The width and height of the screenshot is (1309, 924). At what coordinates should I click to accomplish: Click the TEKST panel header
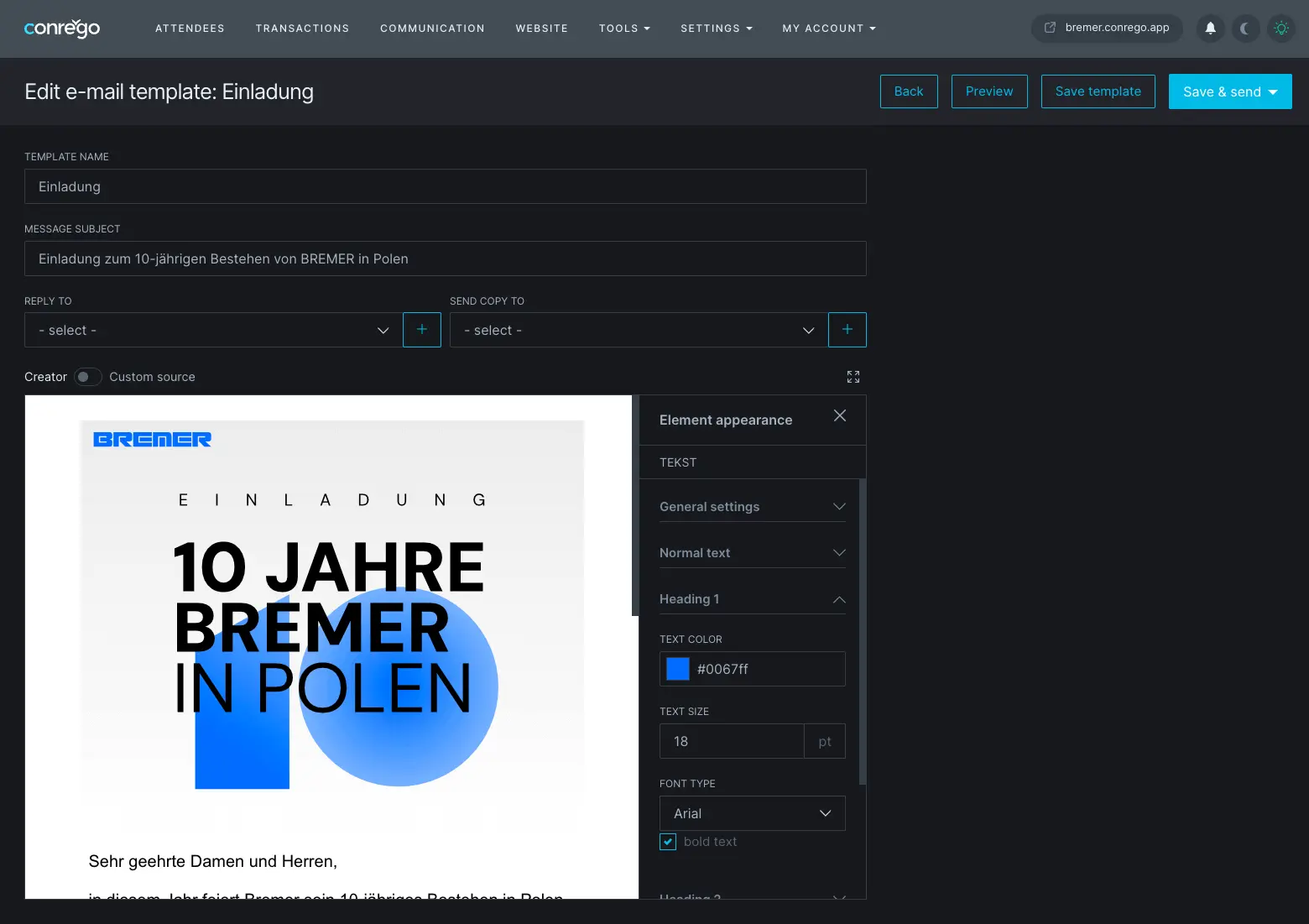(753, 462)
